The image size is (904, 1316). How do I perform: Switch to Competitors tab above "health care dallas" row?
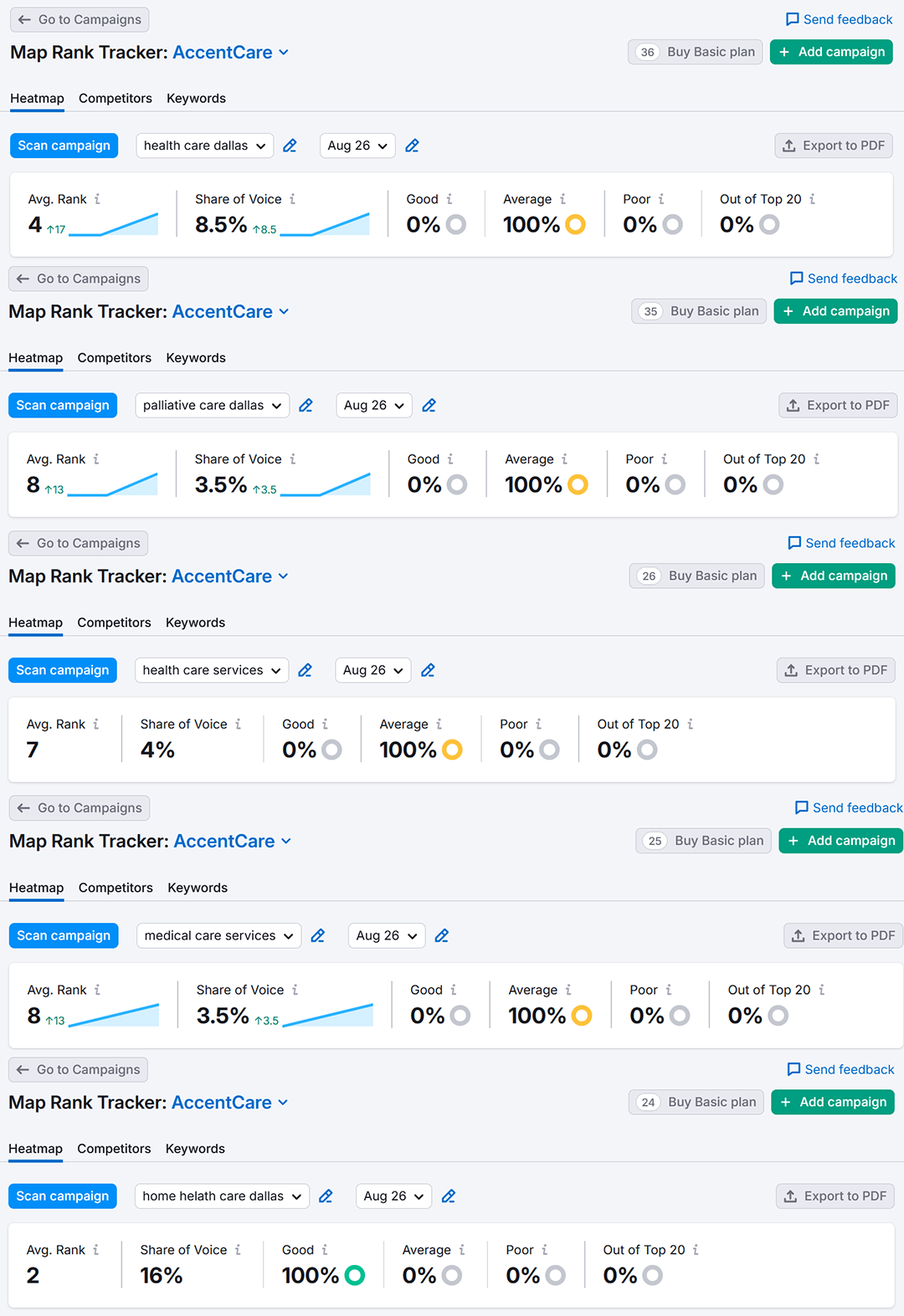[x=116, y=99]
